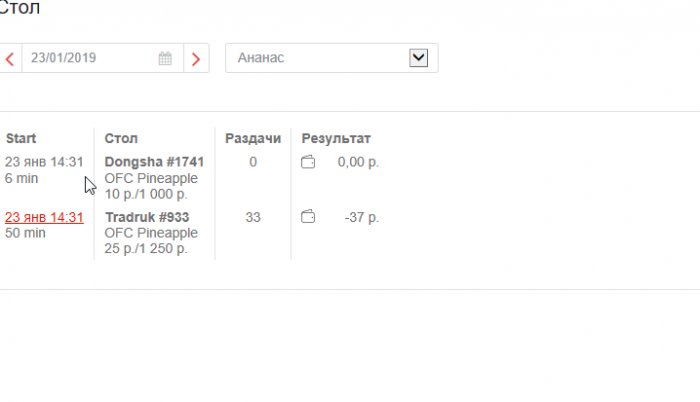Click the Стол column header
This screenshot has width=700, height=402.
(x=121, y=138)
